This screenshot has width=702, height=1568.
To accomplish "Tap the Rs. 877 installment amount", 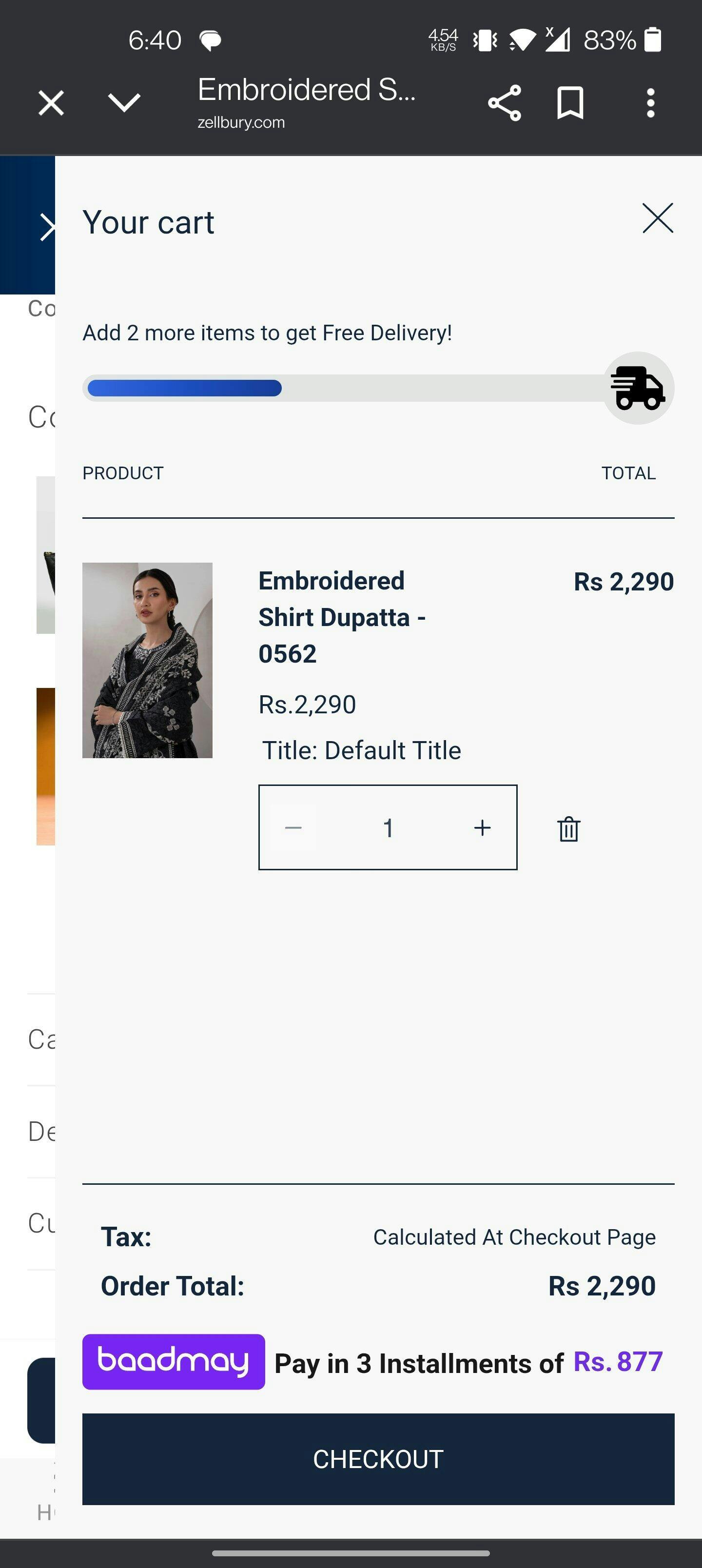I will coord(617,1362).
